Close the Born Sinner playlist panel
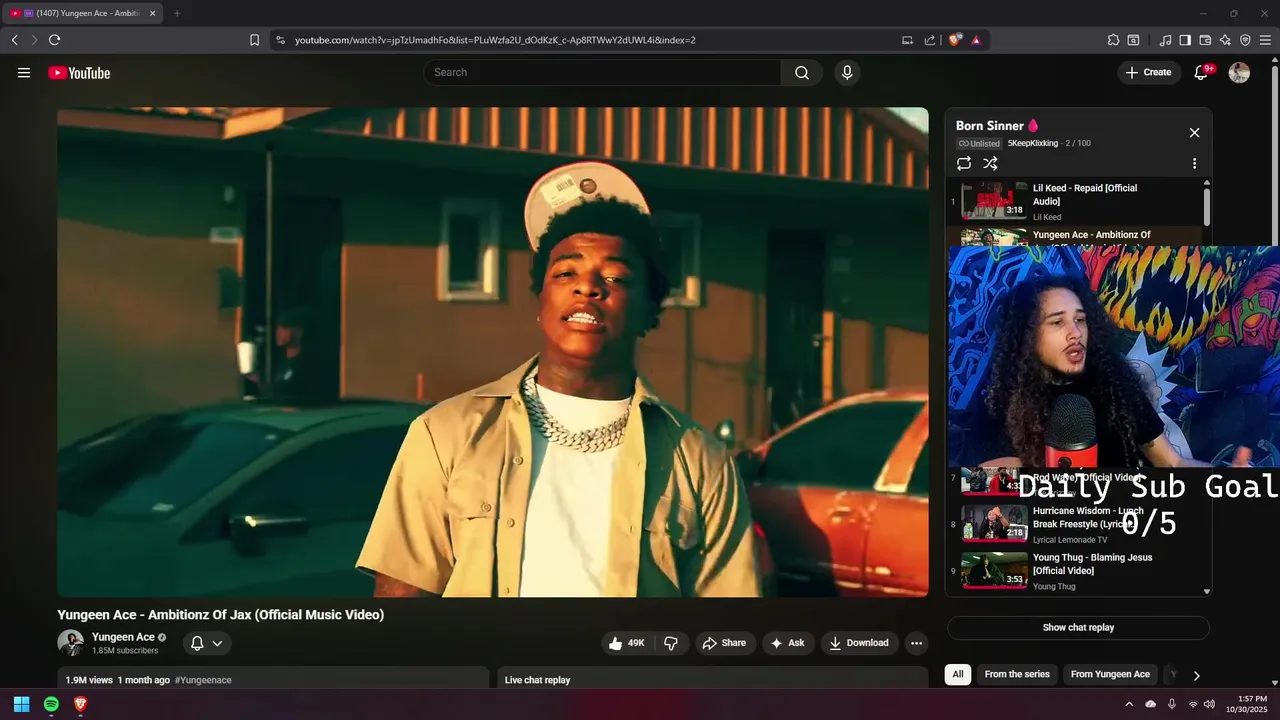This screenshot has height=720, width=1280. [1194, 132]
